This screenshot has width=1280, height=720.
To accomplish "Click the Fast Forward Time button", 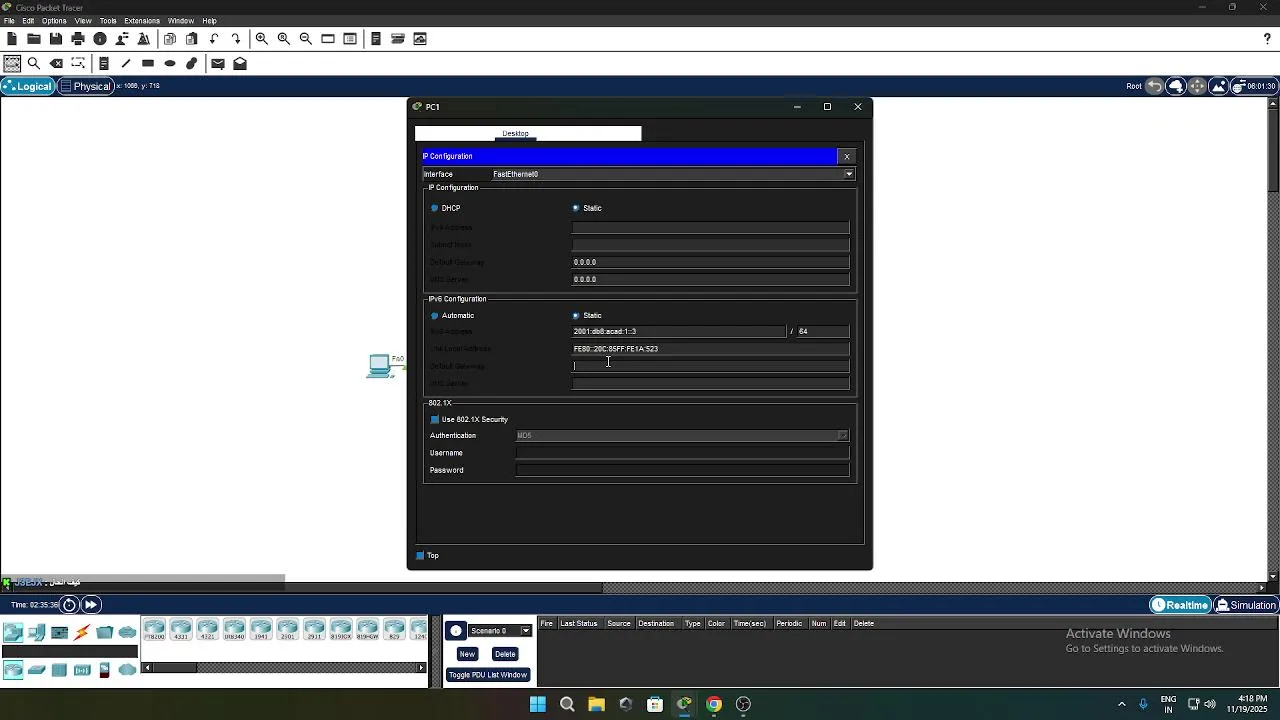I will click(90, 604).
